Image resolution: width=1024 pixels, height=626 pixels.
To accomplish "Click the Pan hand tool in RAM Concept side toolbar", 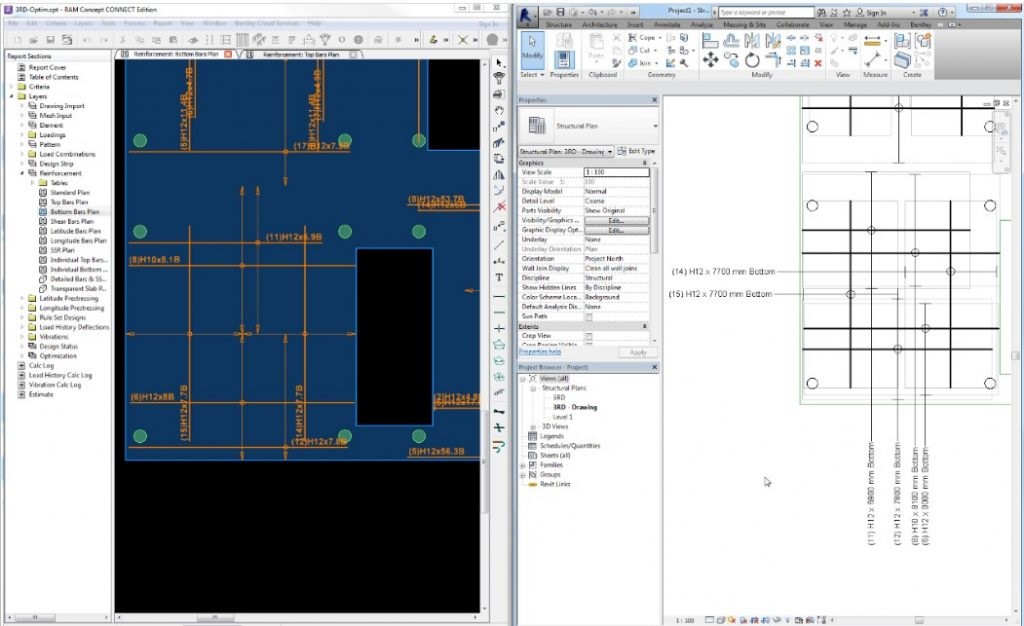I will coord(499,110).
